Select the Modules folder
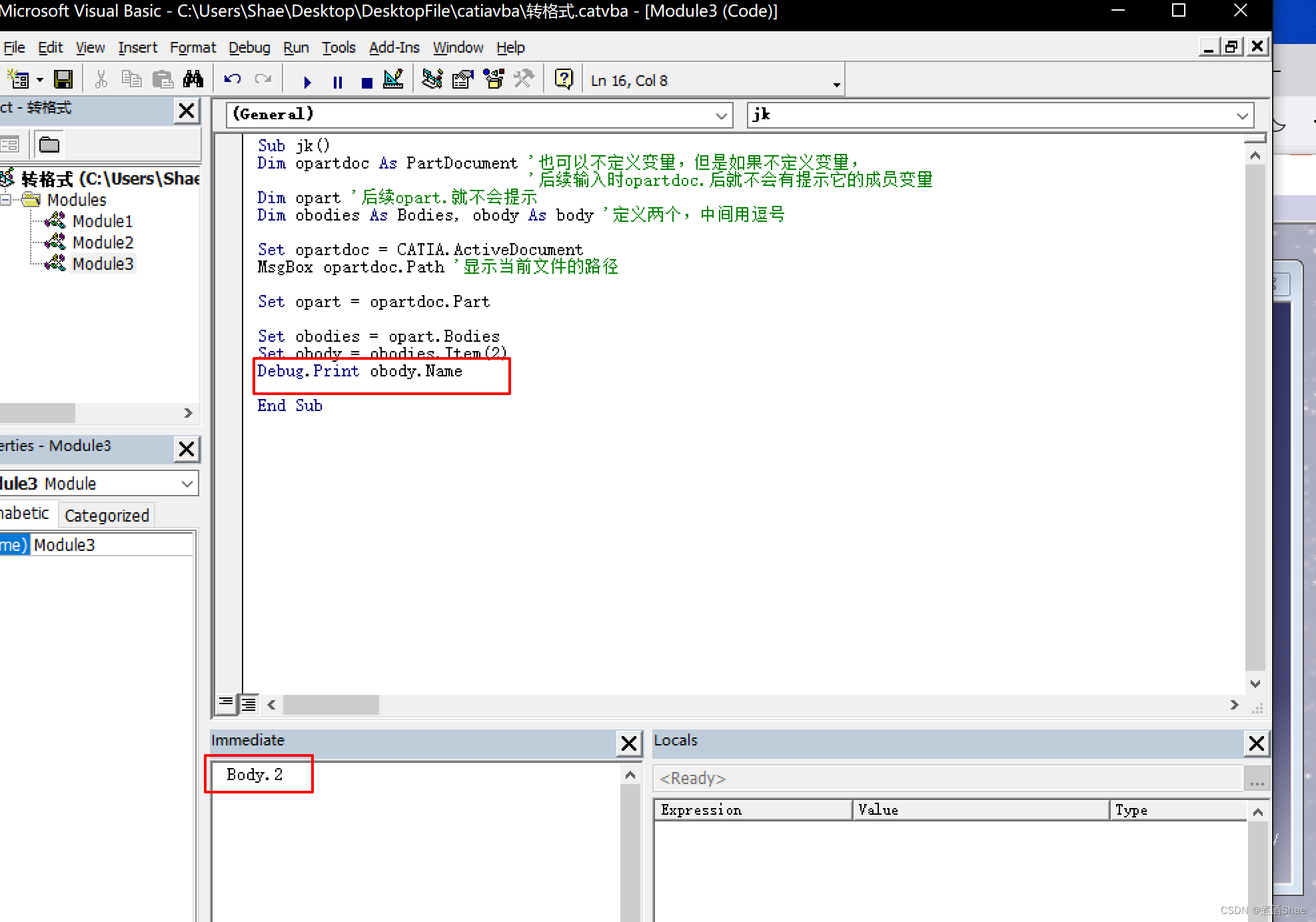 [76, 200]
